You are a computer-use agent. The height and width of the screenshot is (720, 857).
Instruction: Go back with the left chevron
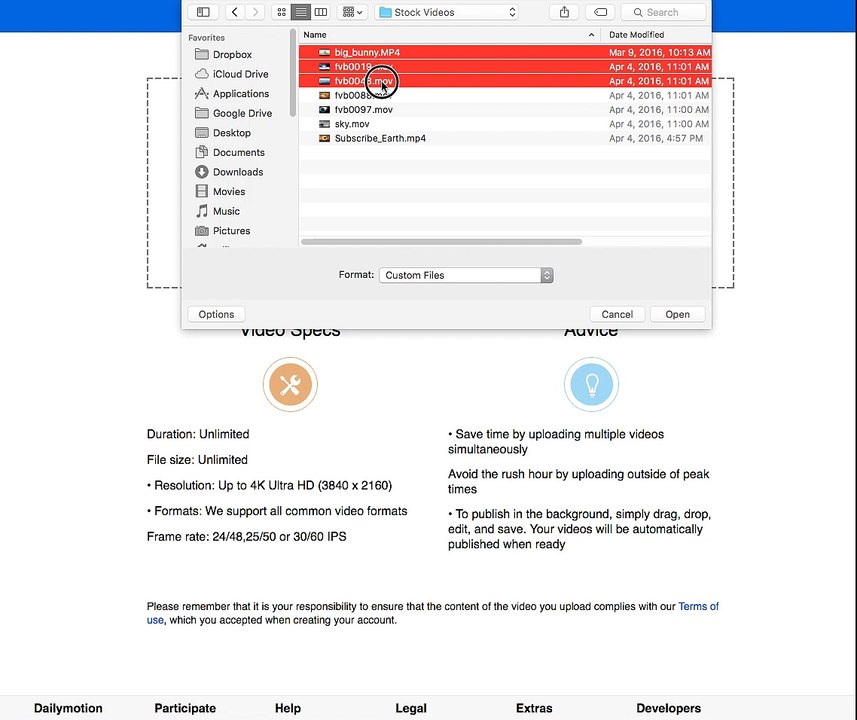click(234, 12)
